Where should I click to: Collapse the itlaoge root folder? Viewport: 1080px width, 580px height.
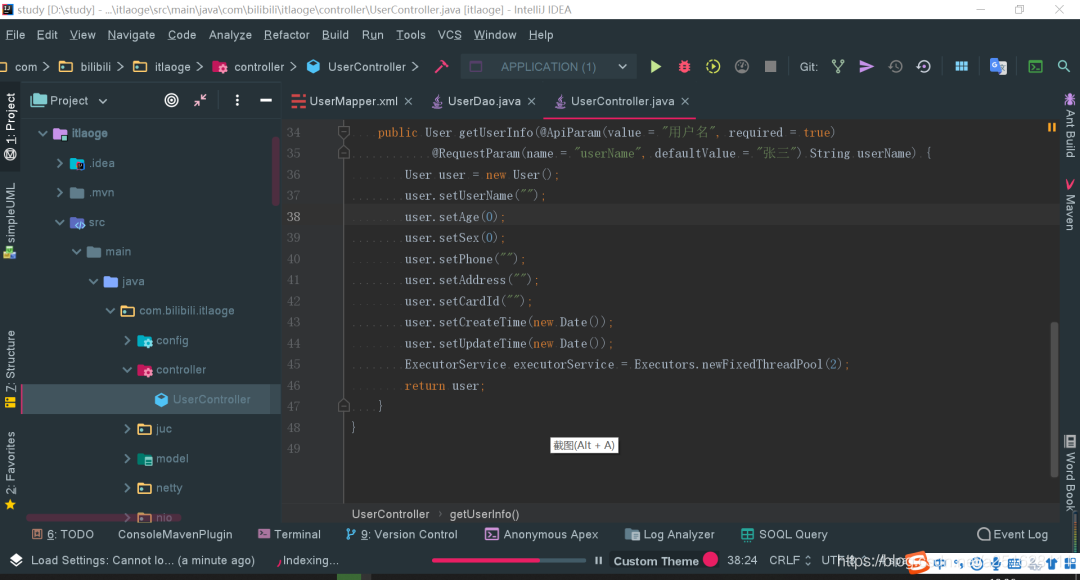coord(43,134)
